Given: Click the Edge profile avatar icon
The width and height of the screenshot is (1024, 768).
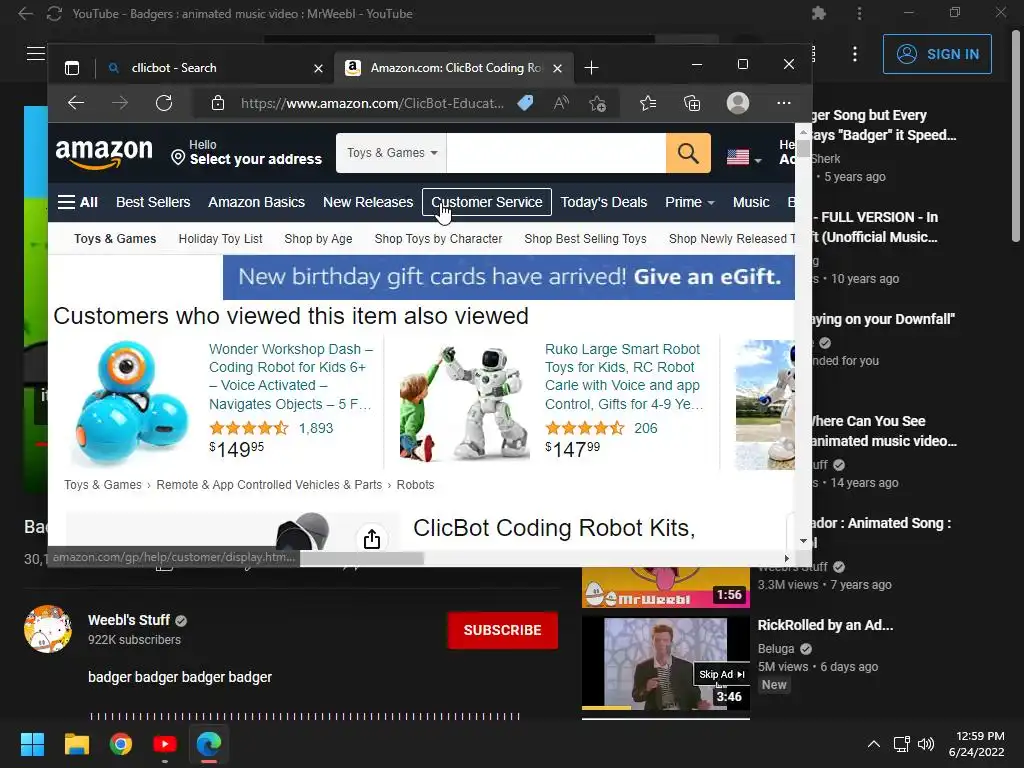Looking at the screenshot, I should pyautogui.click(x=738, y=103).
